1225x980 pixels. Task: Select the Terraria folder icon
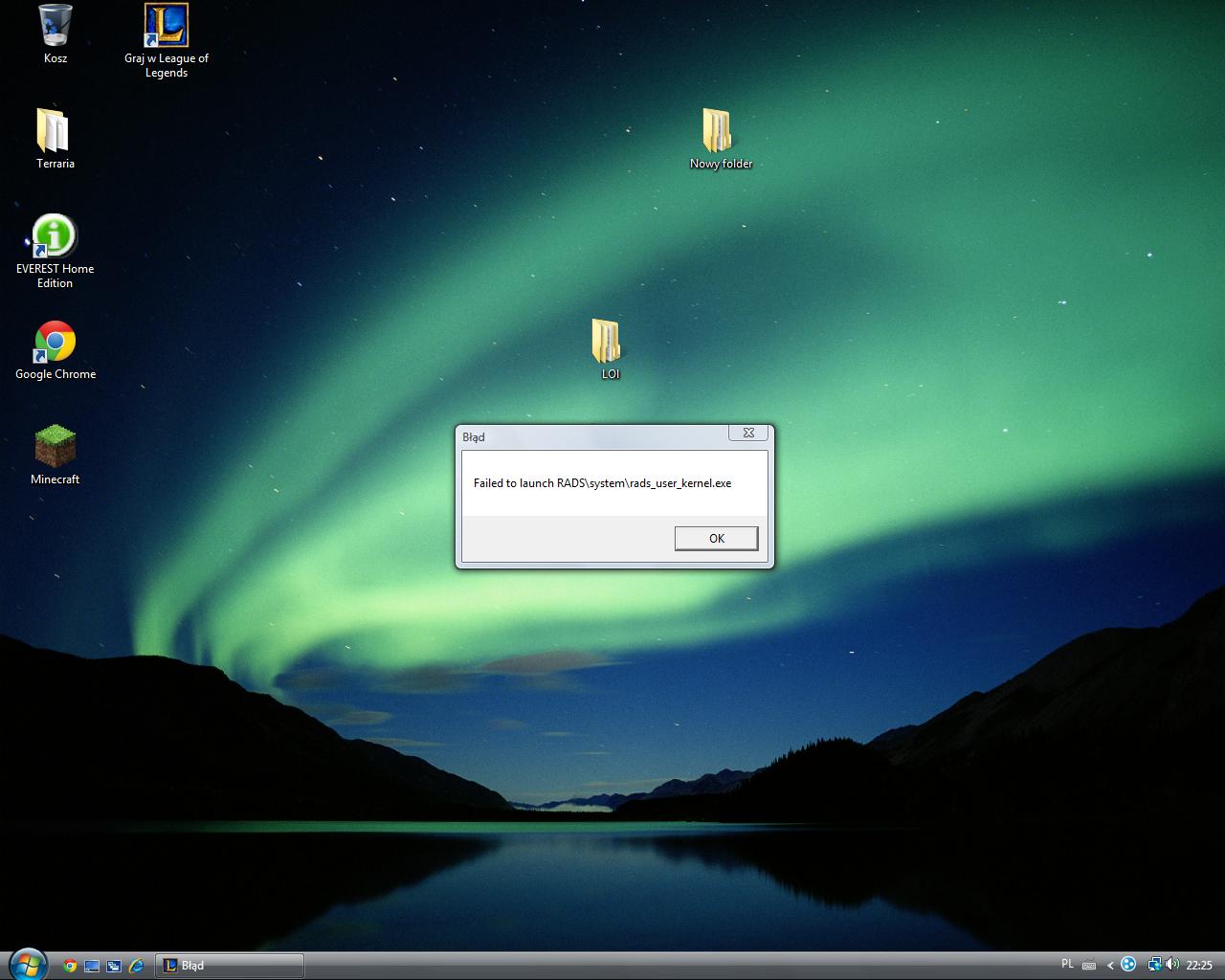pos(56,139)
